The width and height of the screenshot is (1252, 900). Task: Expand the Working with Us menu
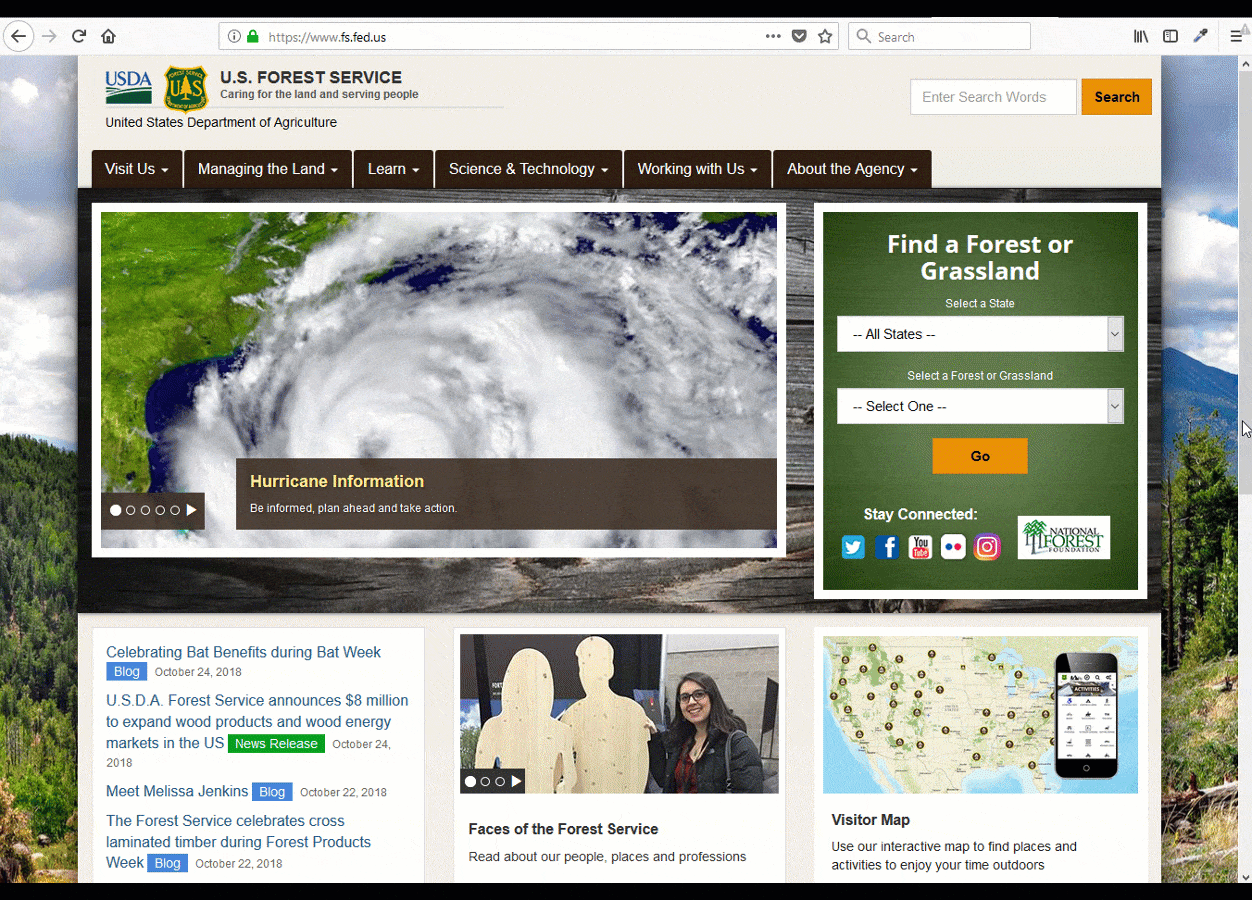(697, 169)
